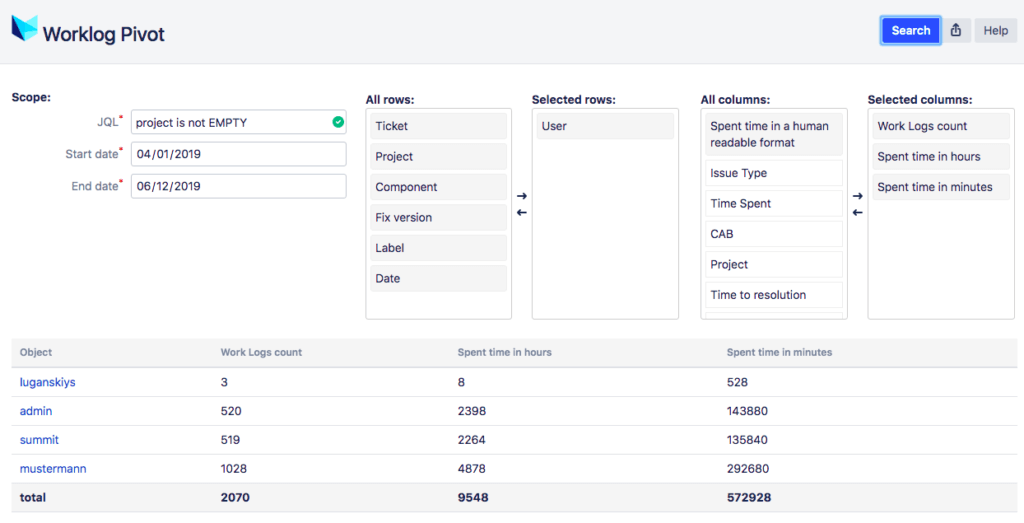Screen dimensions: 1024x523
Task: Click total hours value 9548
Action: click(x=473, y=498)
